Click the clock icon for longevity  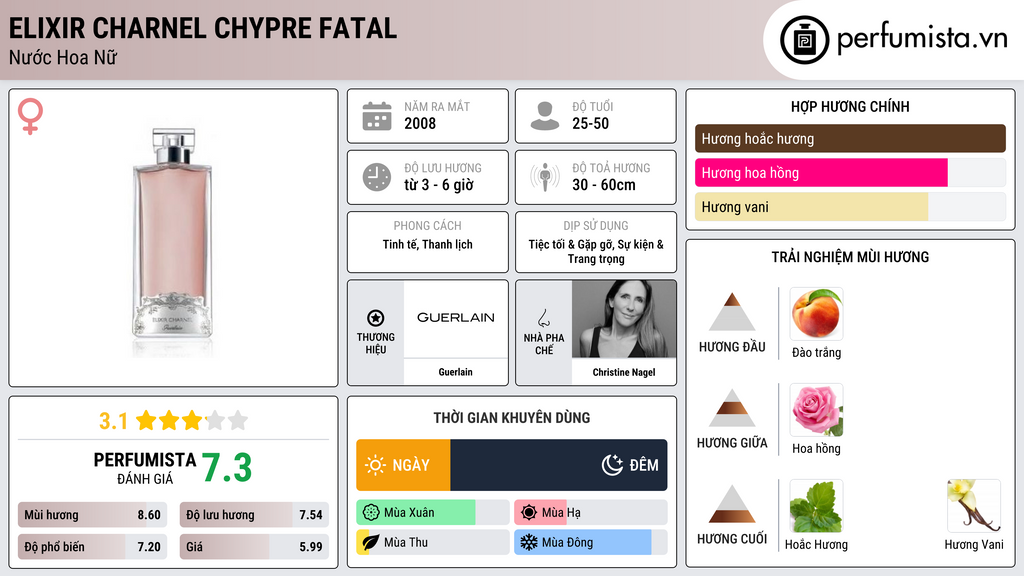point(377,177)
